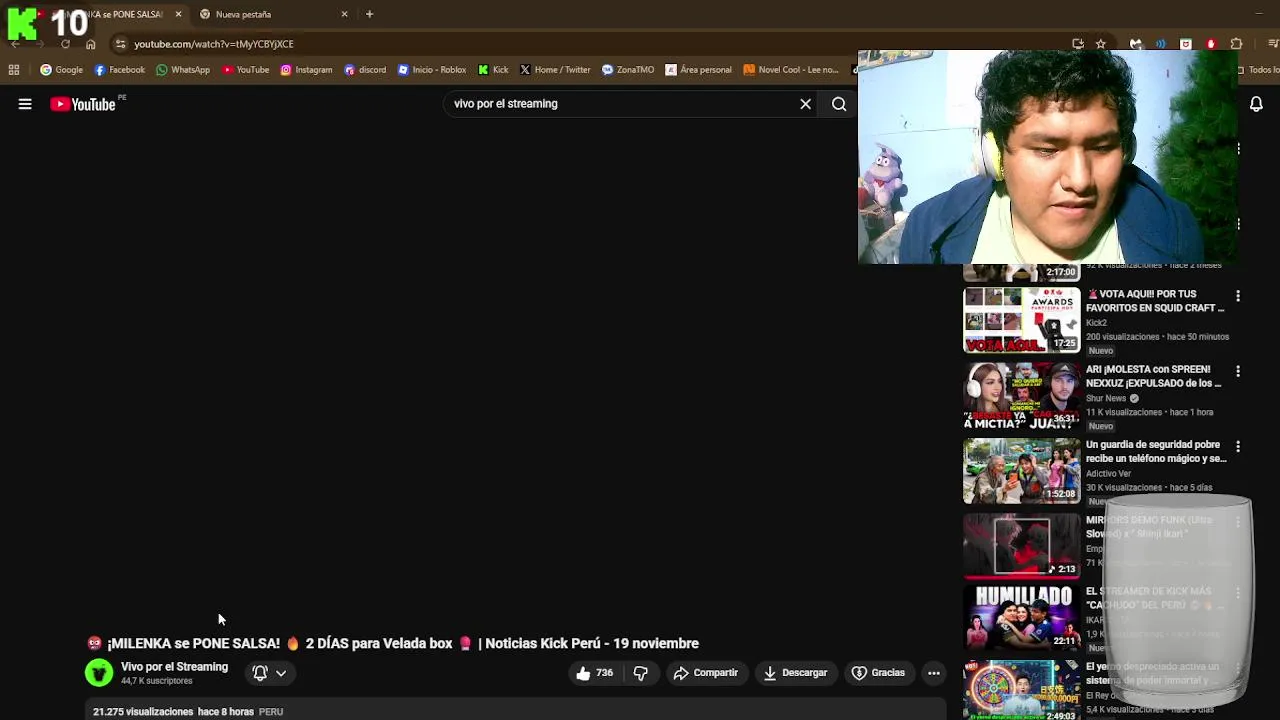Screen dimensions: 1280x720
Task: Open the Instagram bookmark
Action: click(x=306, y=70)
